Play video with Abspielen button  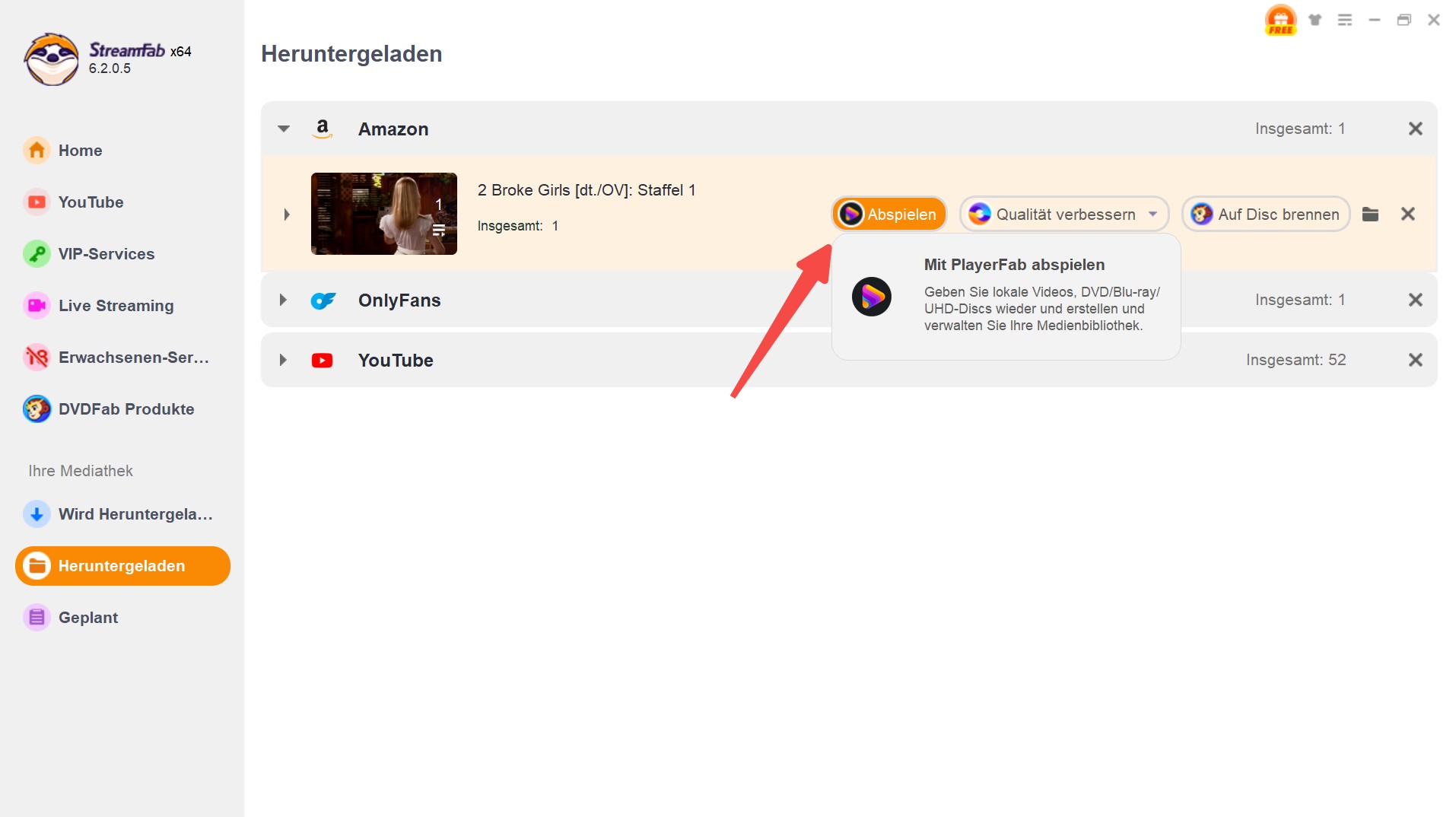point(889,215)
